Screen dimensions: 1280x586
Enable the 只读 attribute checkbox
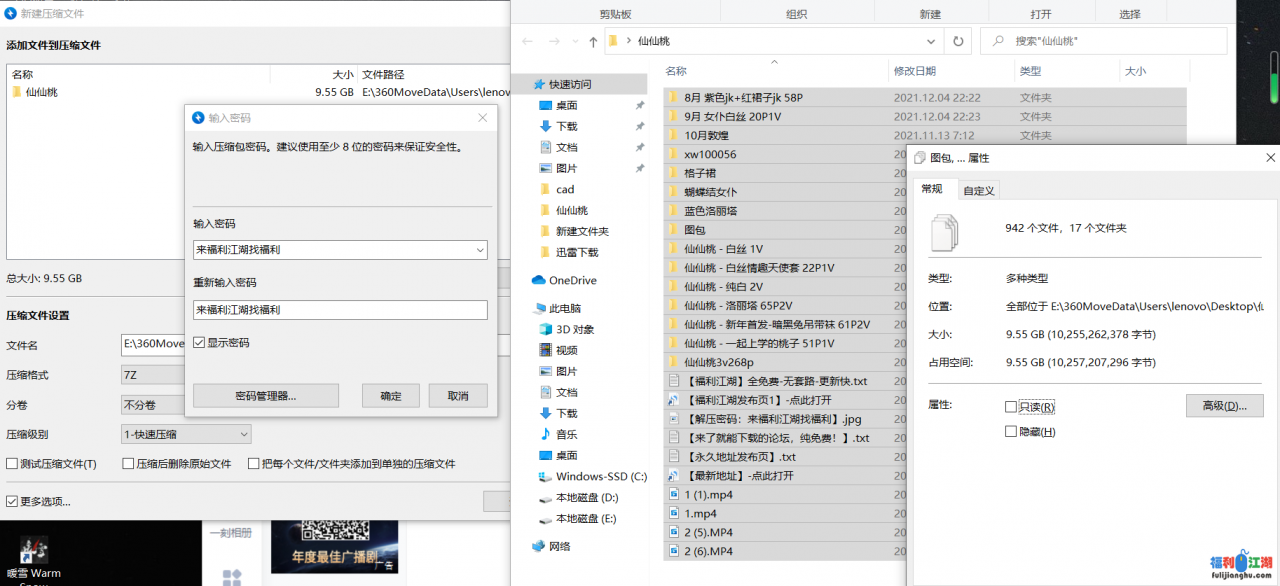coord(1011,407)
